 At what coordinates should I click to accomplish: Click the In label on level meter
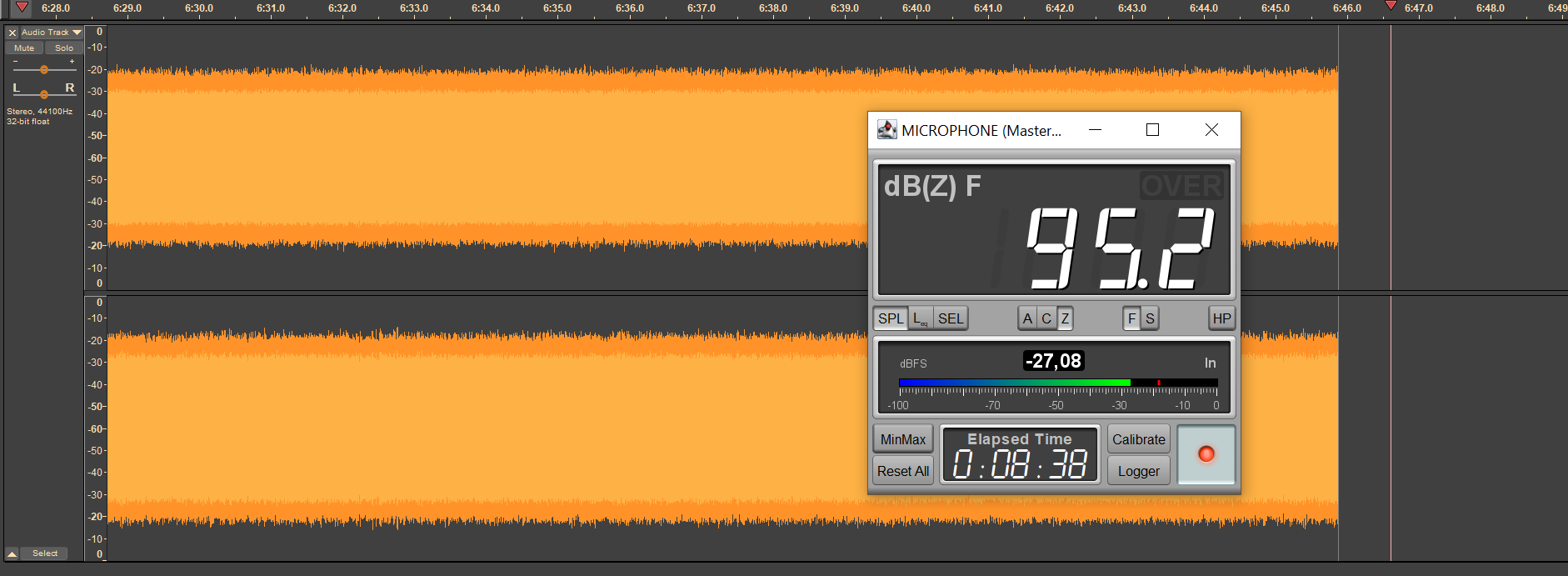(x=1210, y=363)
